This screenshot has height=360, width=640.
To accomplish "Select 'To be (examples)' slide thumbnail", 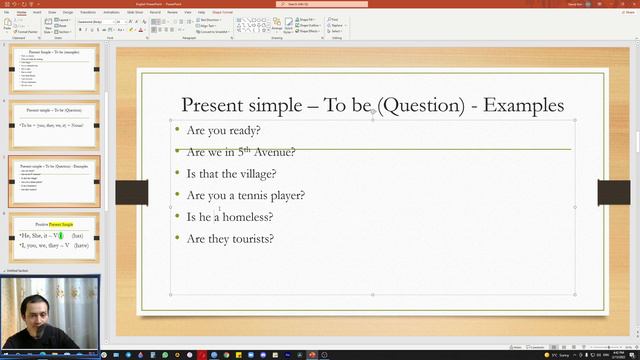I will coord(54,69).
